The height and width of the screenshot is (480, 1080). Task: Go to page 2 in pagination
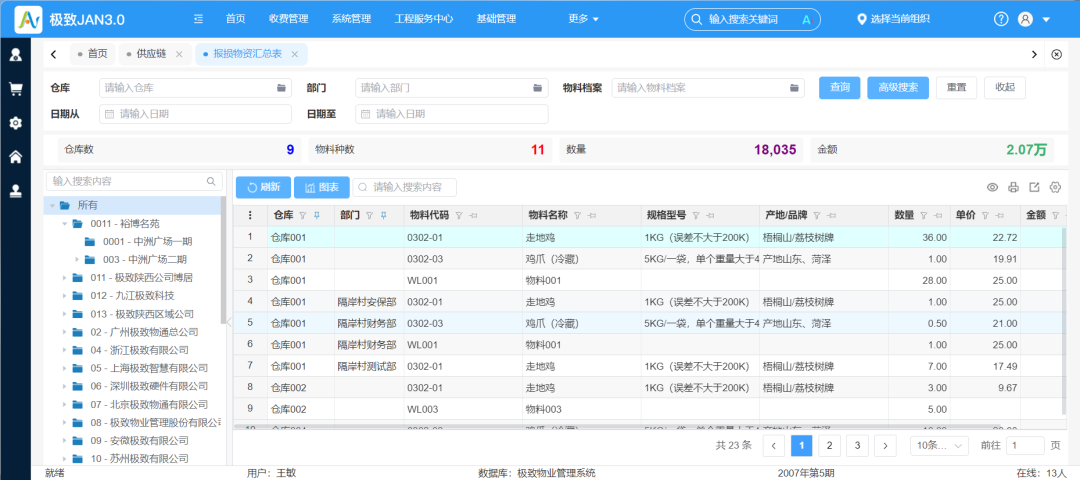(x=829, y=446)
